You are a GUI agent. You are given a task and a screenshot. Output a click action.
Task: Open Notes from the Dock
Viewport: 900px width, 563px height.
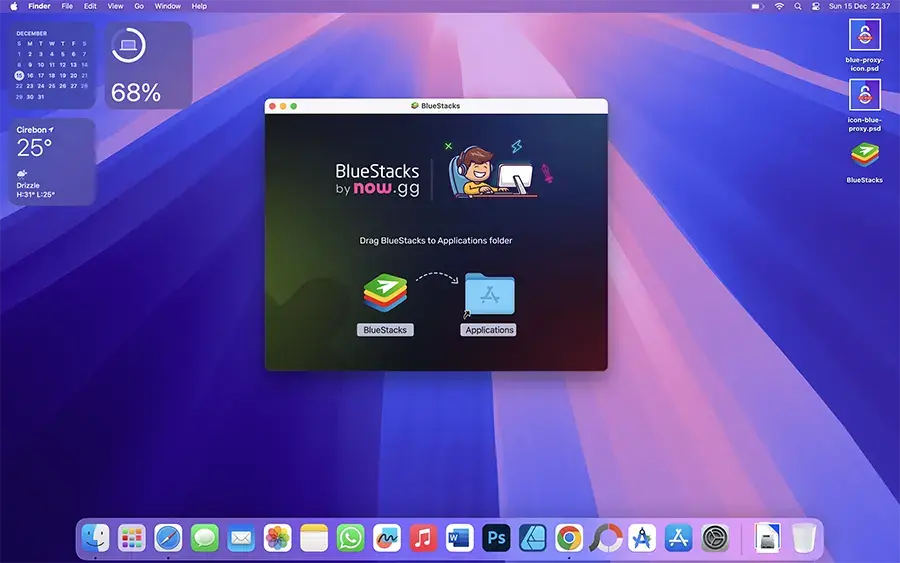314,538
